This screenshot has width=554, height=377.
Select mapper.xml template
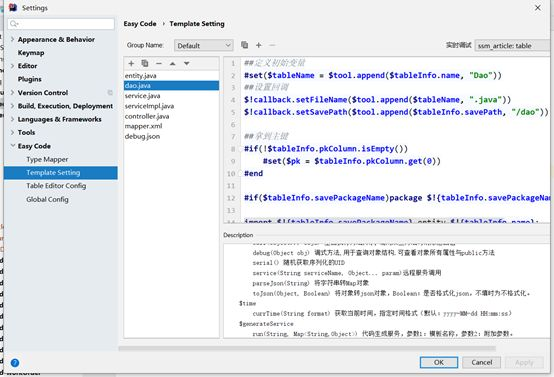coord(171,126)
